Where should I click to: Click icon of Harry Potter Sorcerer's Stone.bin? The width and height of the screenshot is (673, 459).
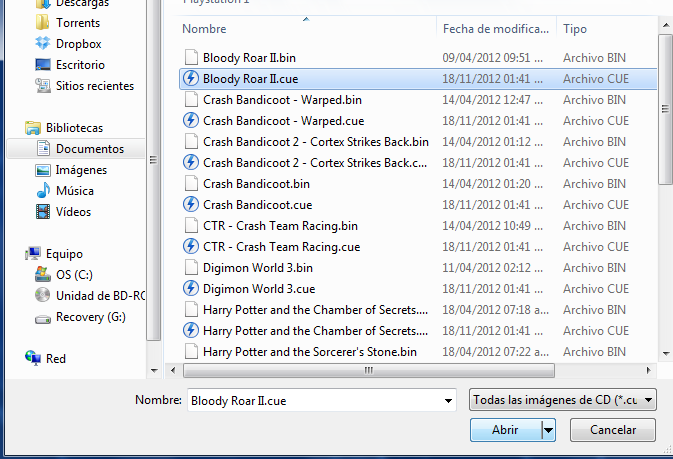click(x=191, y=352)
